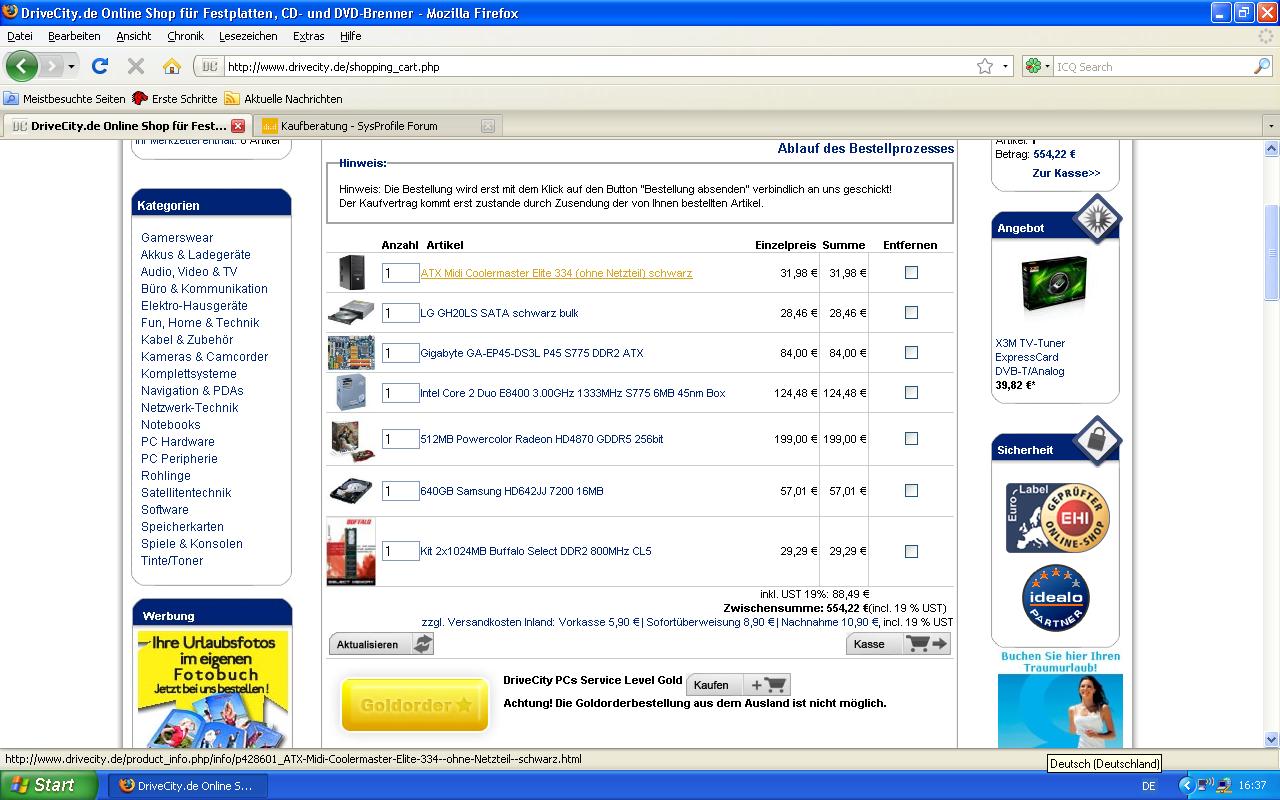Viewport: 1280px width, 800px height.
Task: Open the Meistbesuchte Seiten bookmark folder
Action: (65, 99)
